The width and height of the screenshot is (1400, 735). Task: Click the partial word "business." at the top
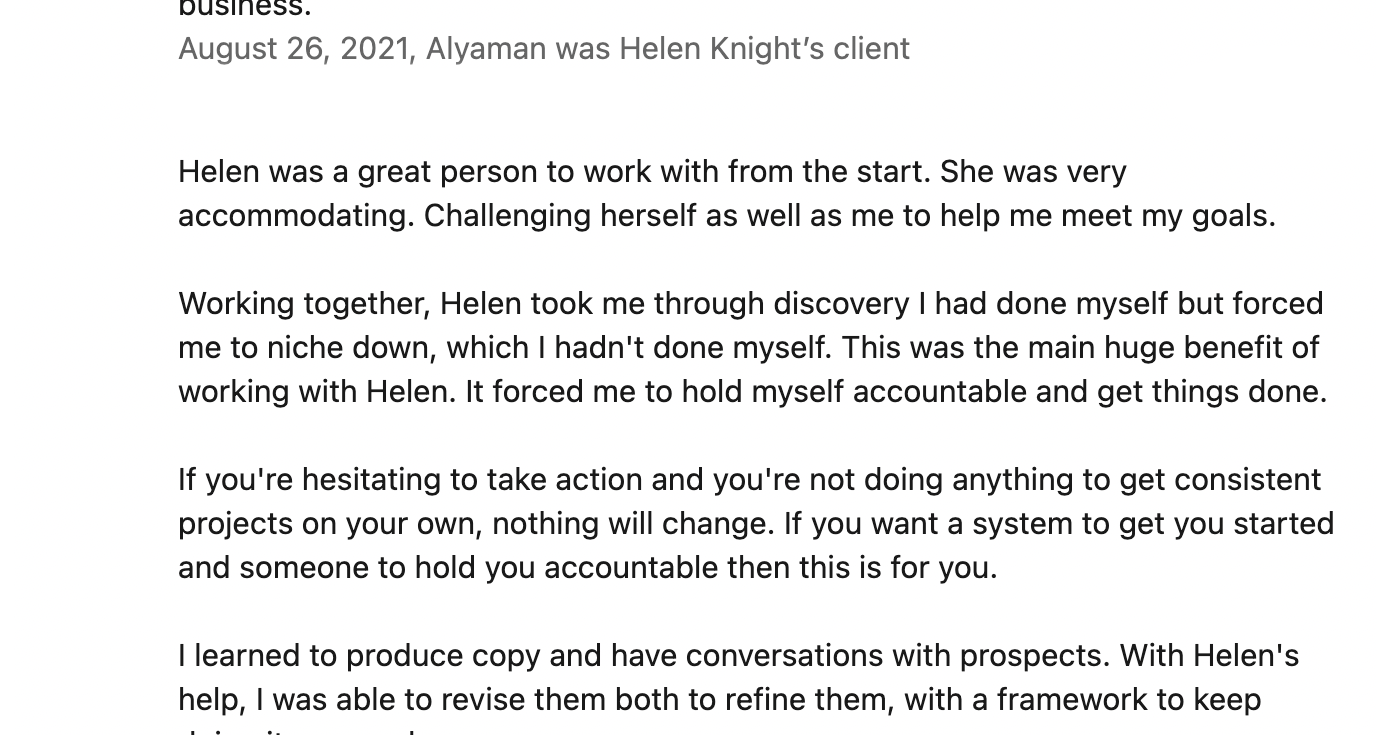tap(244, 8)
